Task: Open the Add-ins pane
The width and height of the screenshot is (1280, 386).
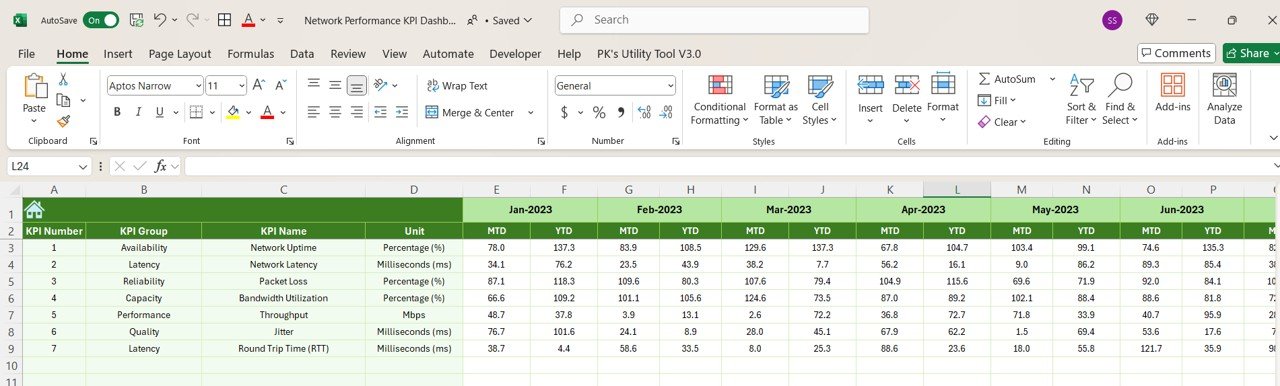Action: (x=1172, y=93)
